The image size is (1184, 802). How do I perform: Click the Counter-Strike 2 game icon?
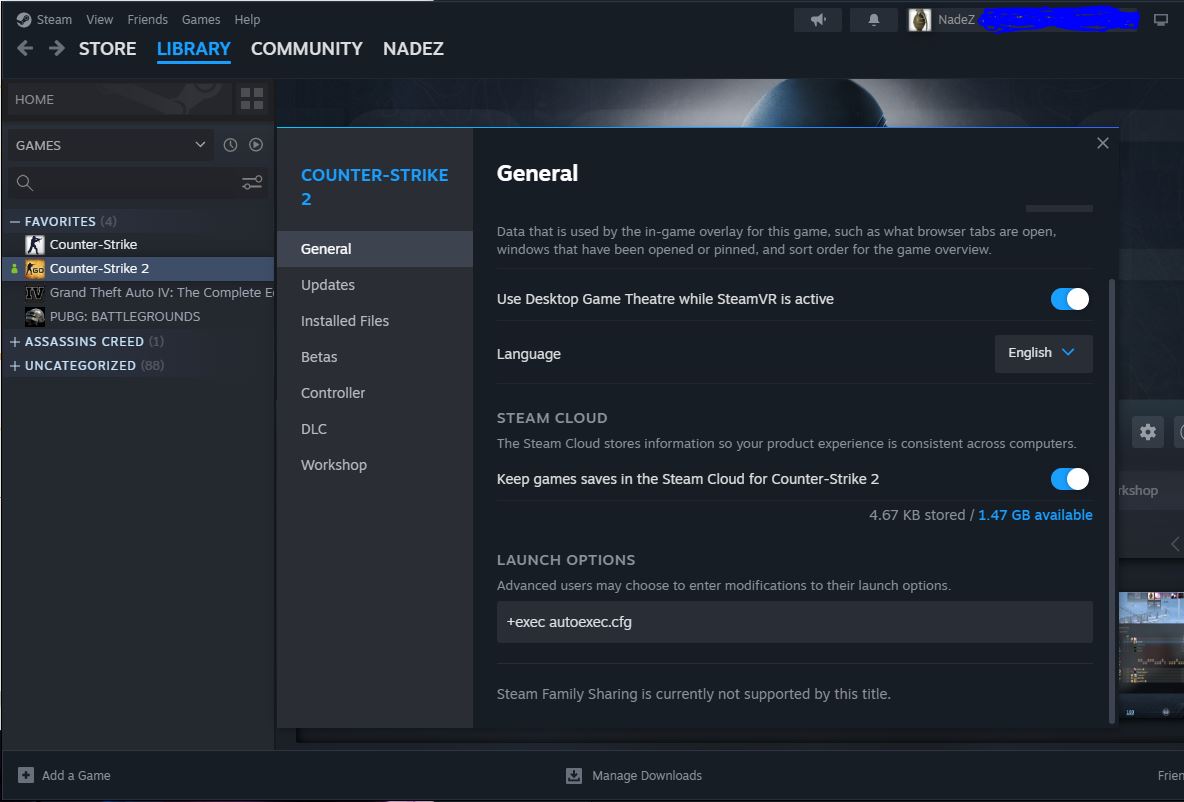coord(35,269)
